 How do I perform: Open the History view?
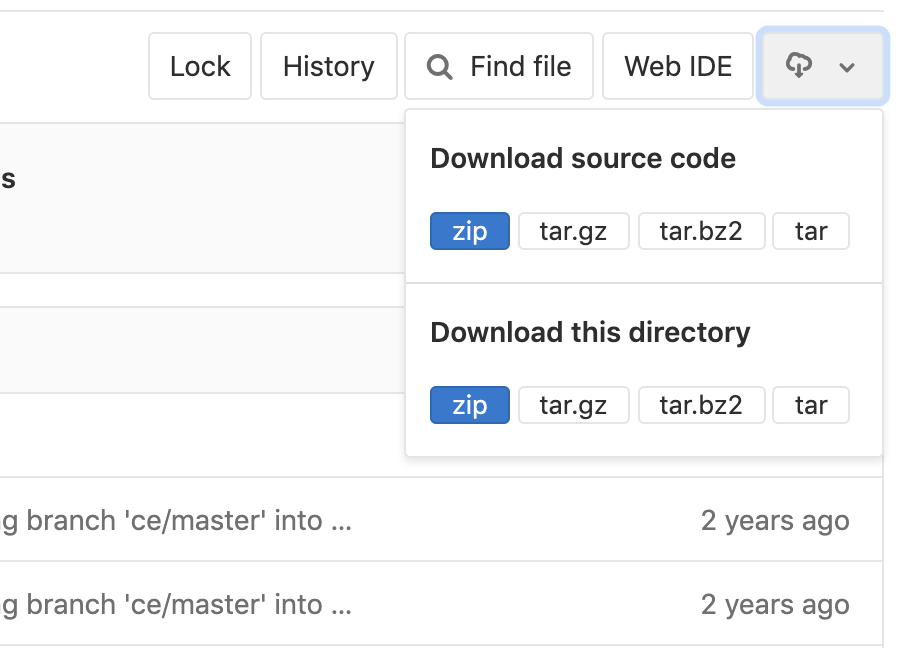(x=328, y=66)
